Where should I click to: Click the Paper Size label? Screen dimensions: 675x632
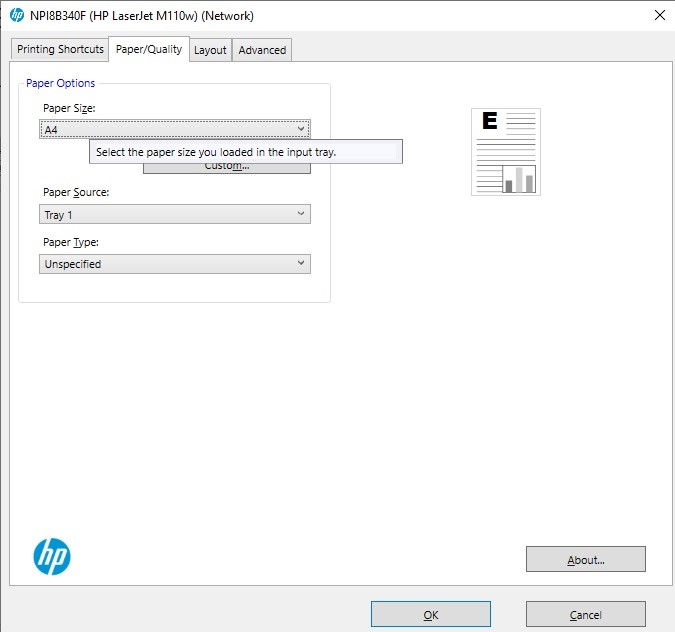pos(69,108)
